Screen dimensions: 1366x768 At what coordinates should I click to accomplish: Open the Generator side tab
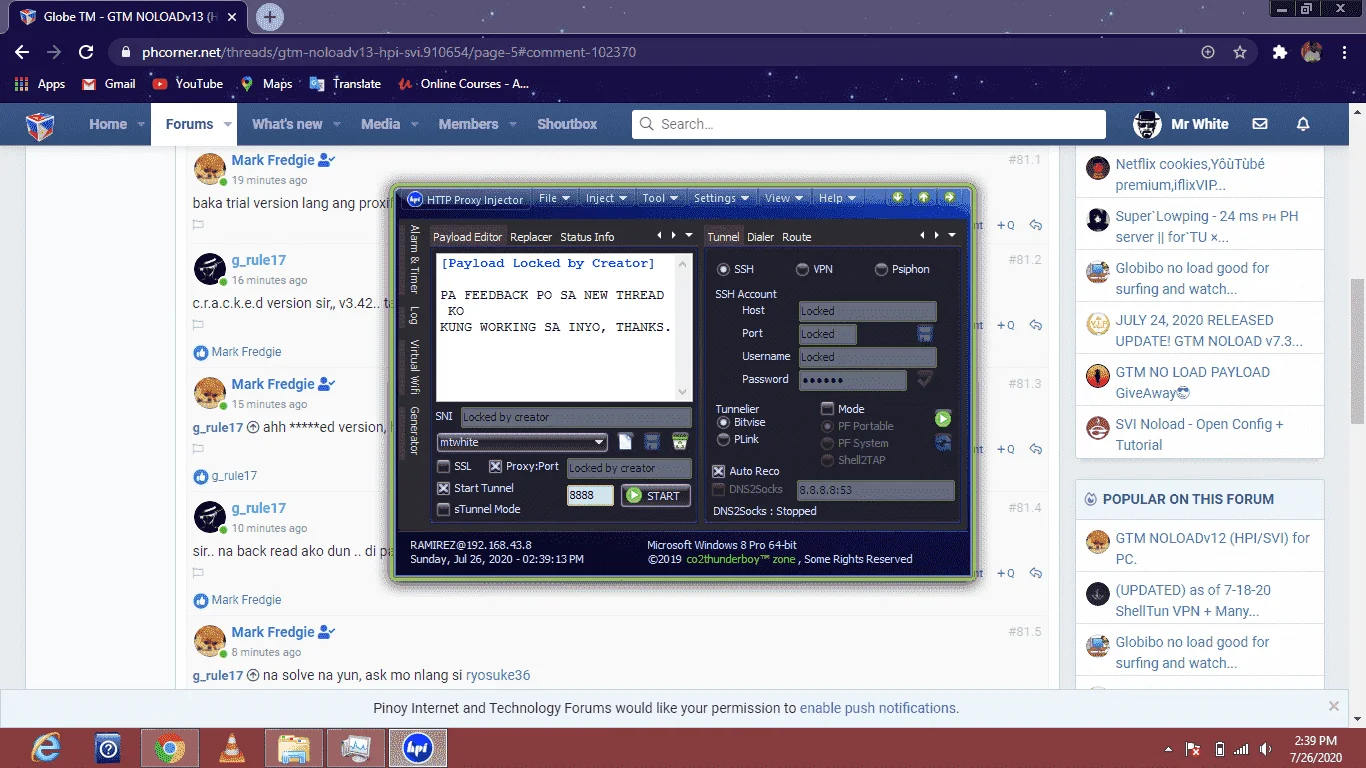(x=414, y=431)
